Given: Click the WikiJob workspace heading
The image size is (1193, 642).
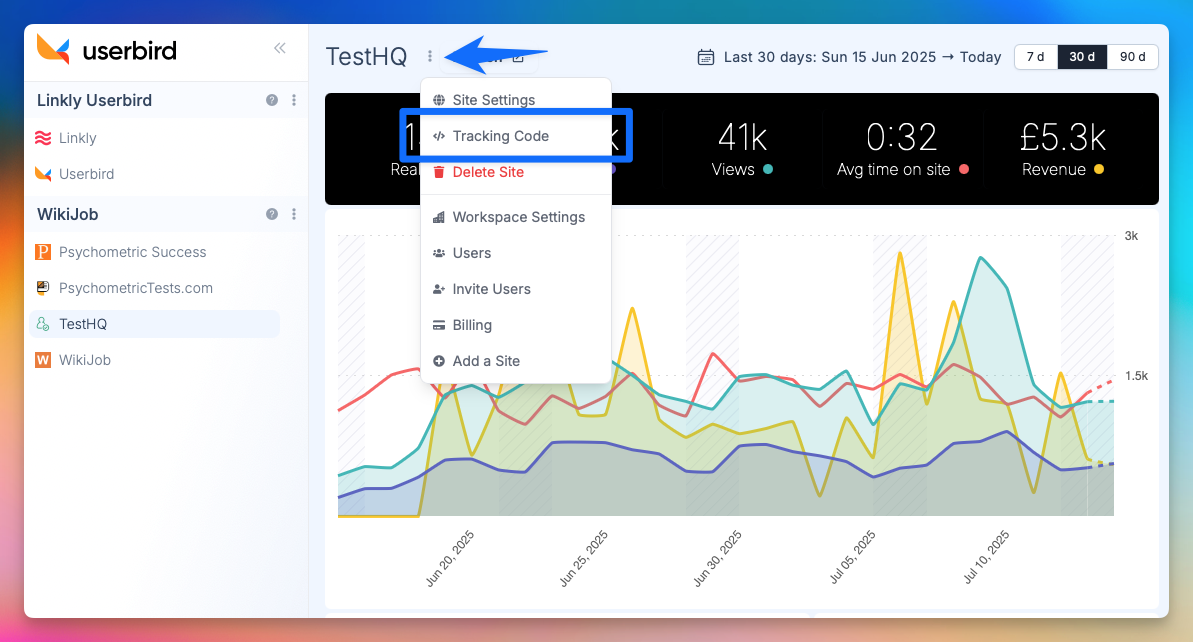Looking at the screenshot, I should pos(68,215).
